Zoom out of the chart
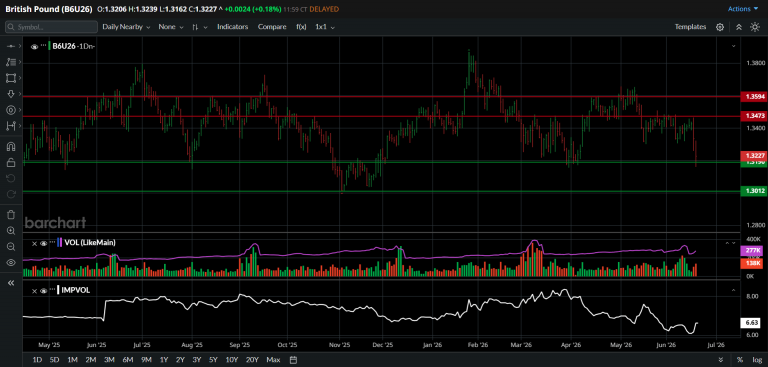 [11, 246]
